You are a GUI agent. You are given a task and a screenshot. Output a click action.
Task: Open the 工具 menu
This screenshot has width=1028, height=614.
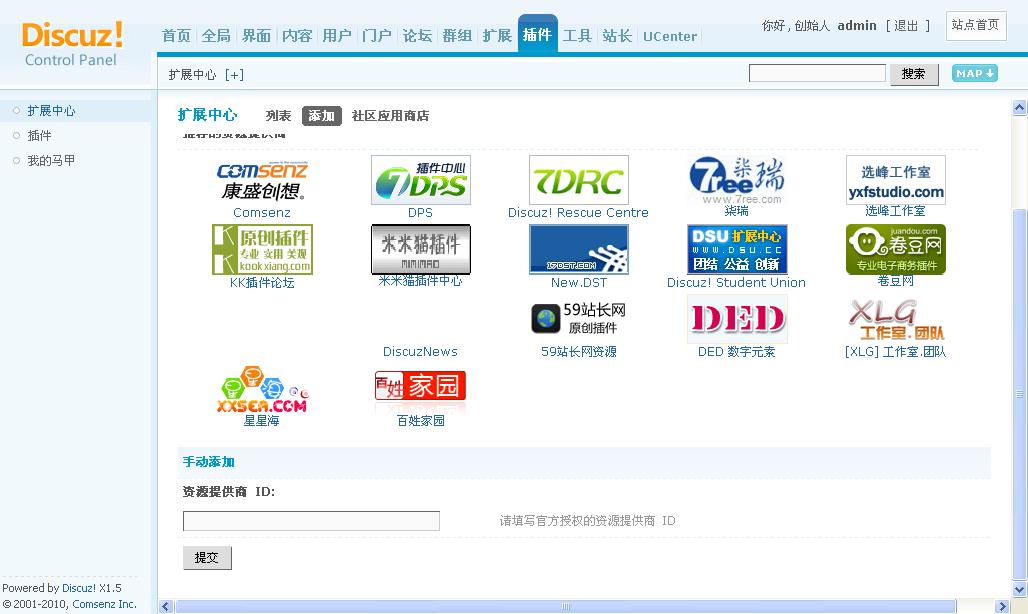[x=577, y=36]
